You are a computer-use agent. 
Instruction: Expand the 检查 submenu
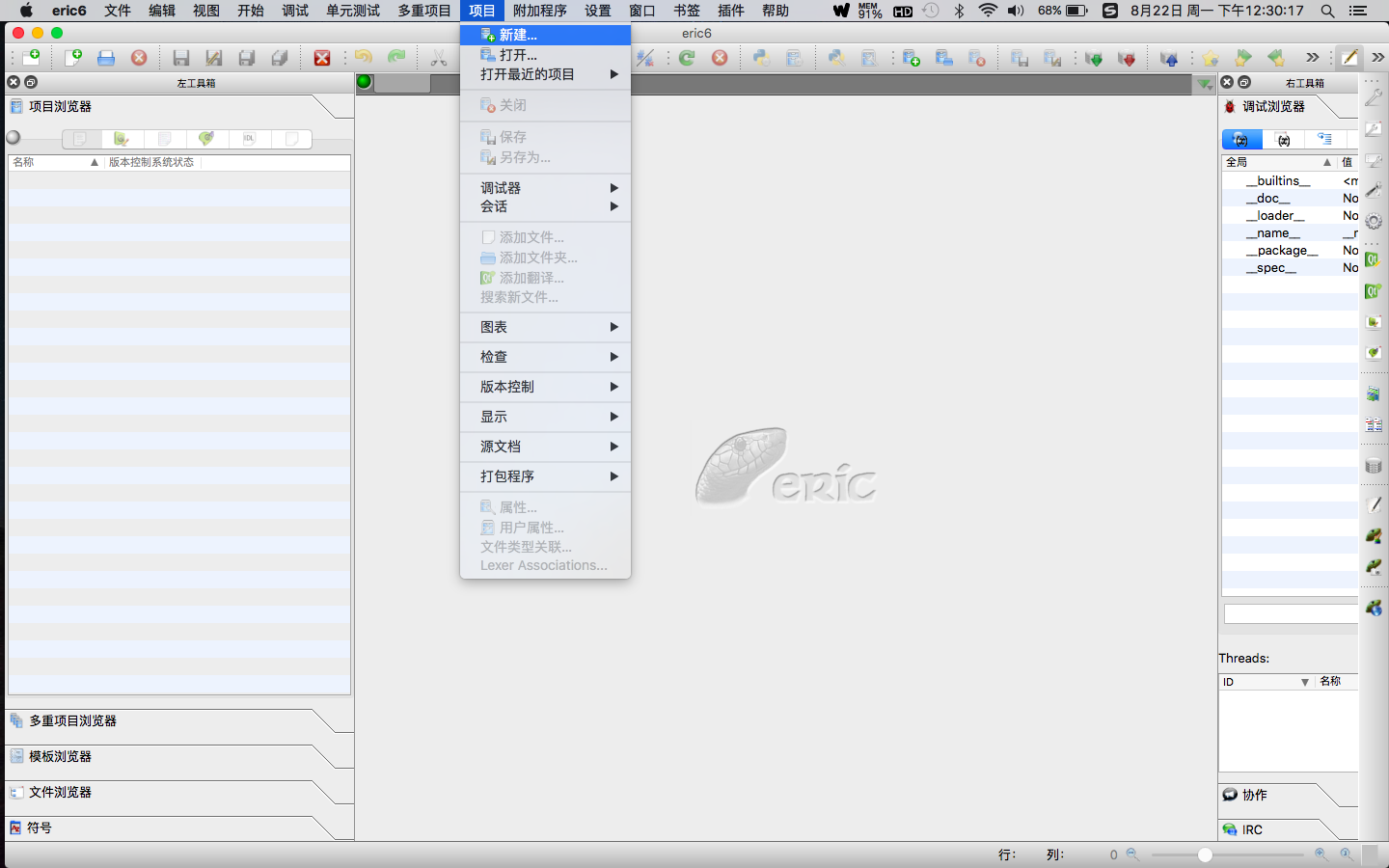[x=546, y=357]
